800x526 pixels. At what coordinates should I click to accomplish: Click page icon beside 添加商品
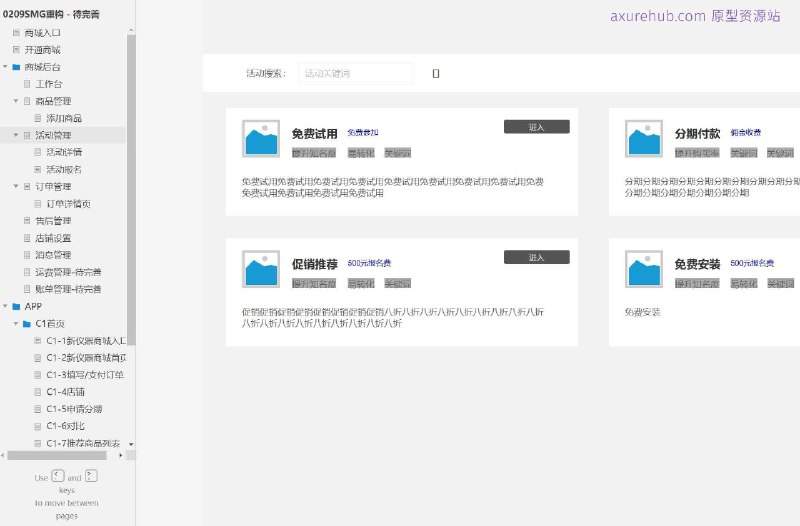coord(37,118)
